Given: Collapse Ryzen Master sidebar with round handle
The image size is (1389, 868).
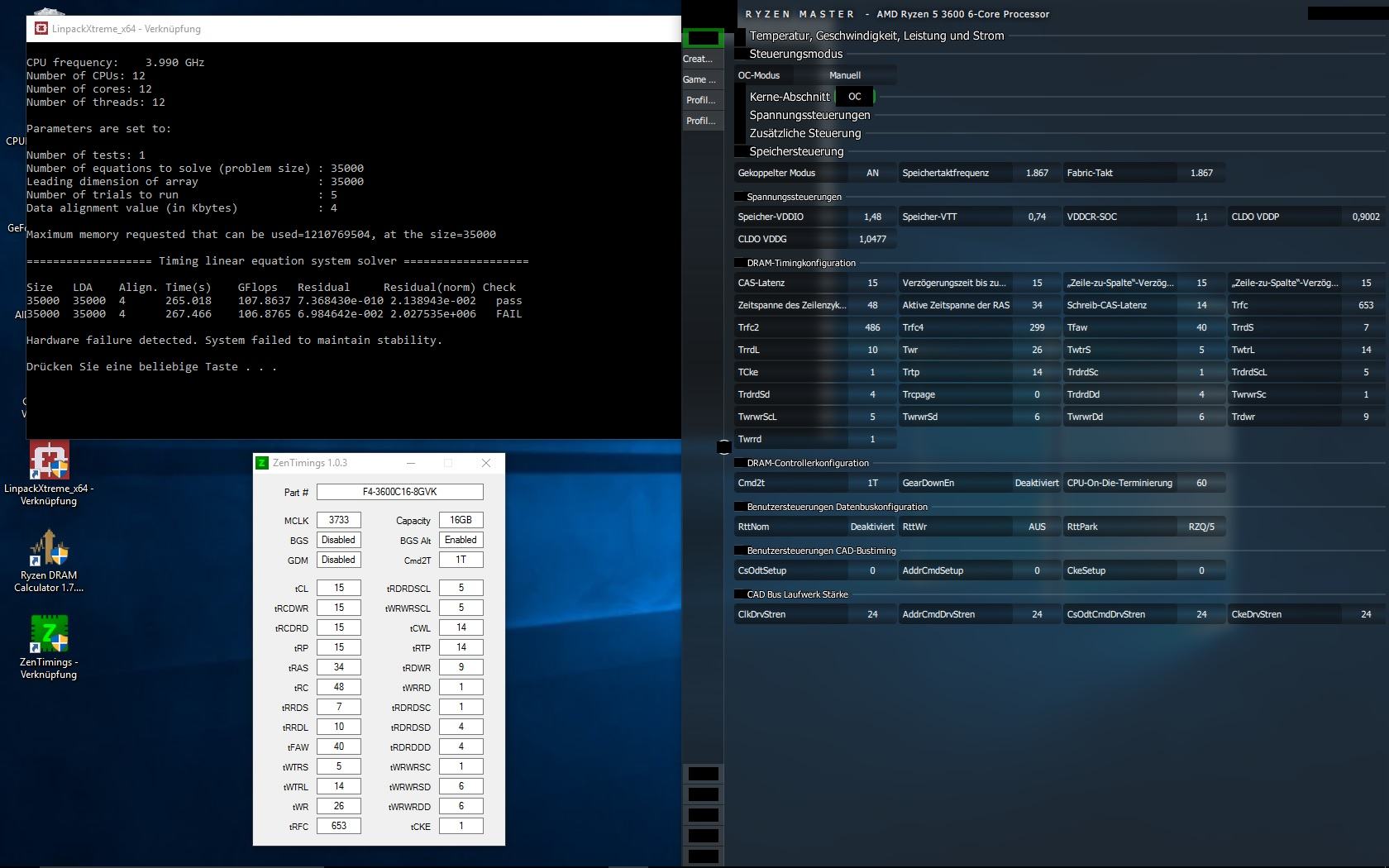Looking at the screenshot, I should (x=724, y=447).
